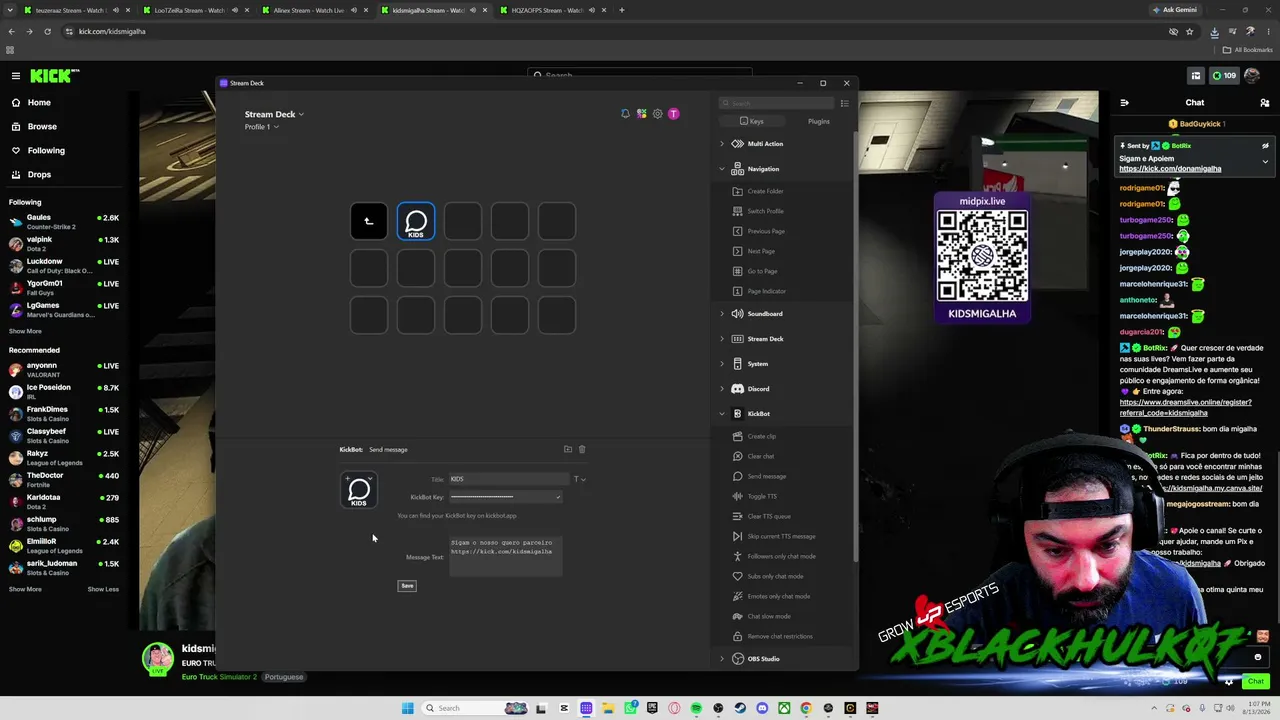Open Stream Deck notifications bell
Screen dimensions: 1280x720
click(625, 114)
